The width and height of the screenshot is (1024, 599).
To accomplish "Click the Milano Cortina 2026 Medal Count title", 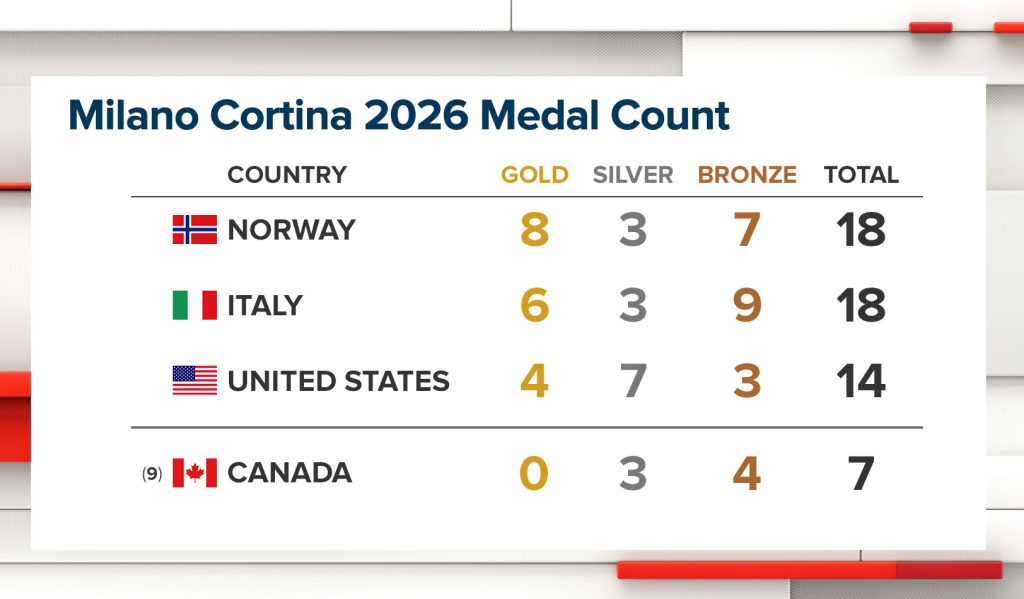I will point(398,116).
